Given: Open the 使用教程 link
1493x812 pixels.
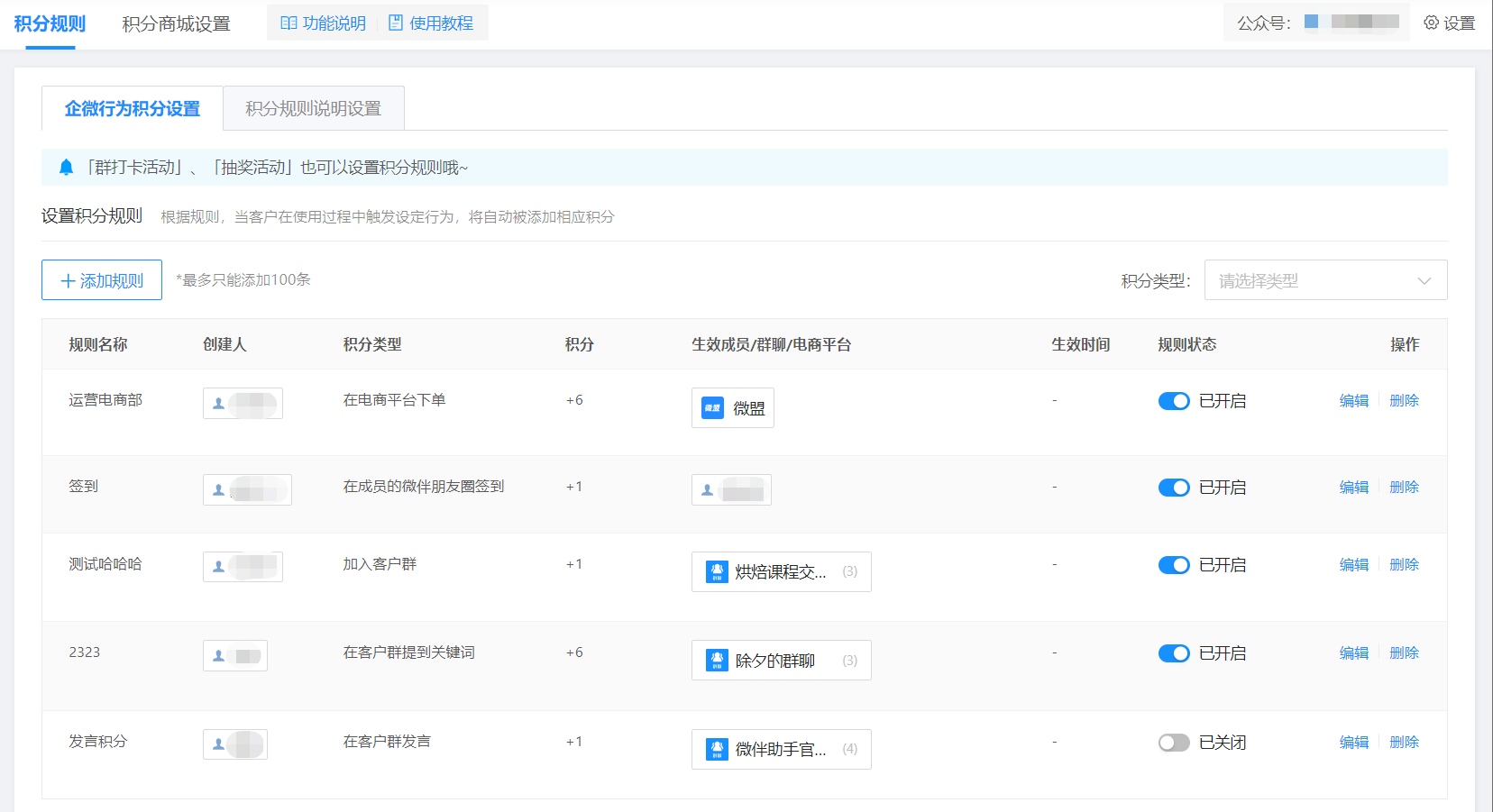Looking at the screenshot, I should click(x=431, y=23).
